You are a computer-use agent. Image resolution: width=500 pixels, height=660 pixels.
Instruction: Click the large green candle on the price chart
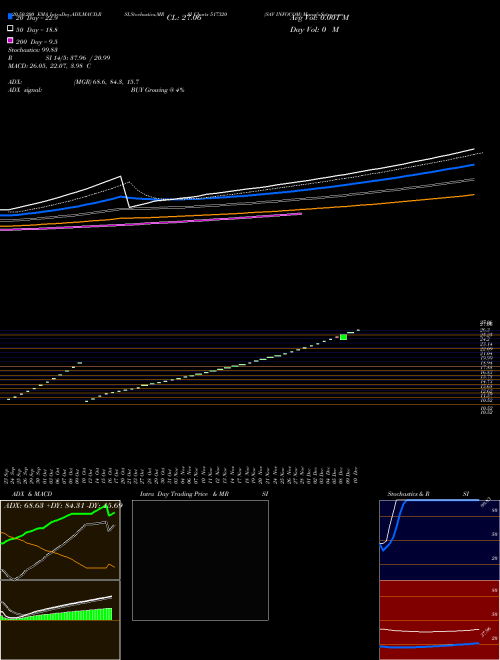tap(343, 337)
